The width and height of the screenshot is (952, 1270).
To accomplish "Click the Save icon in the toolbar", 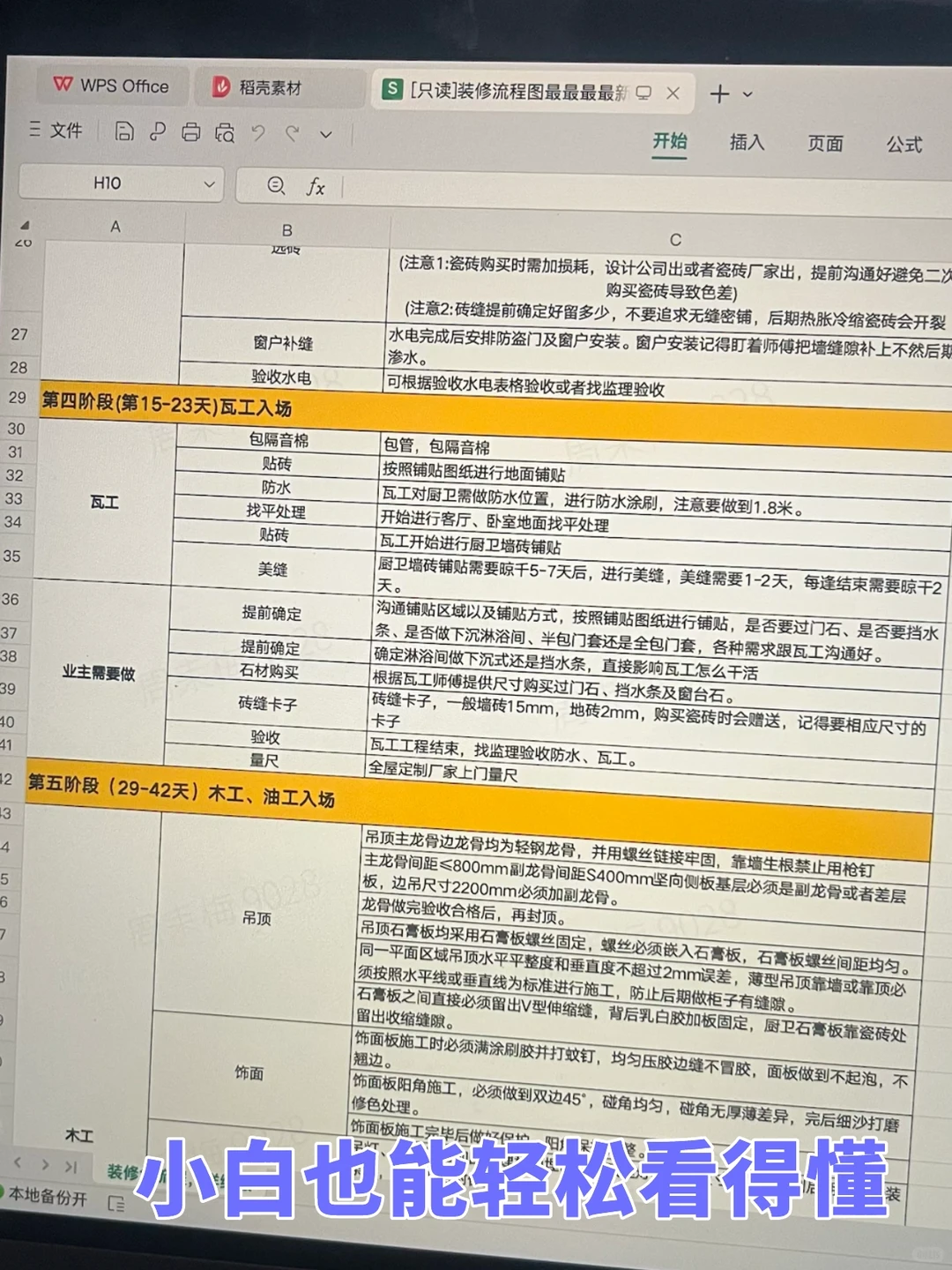I will [125, 132].
